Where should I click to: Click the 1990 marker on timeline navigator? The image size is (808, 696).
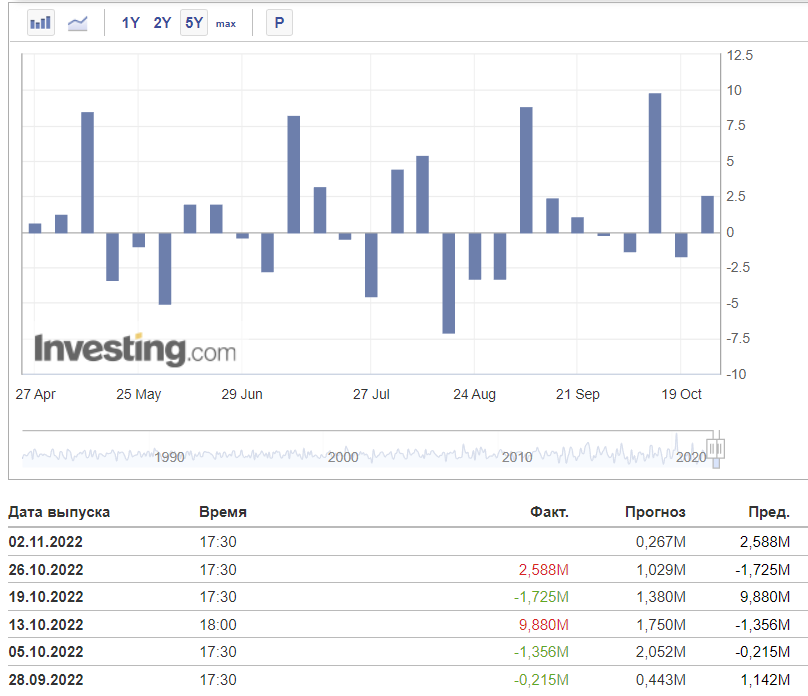click(170, 457)
